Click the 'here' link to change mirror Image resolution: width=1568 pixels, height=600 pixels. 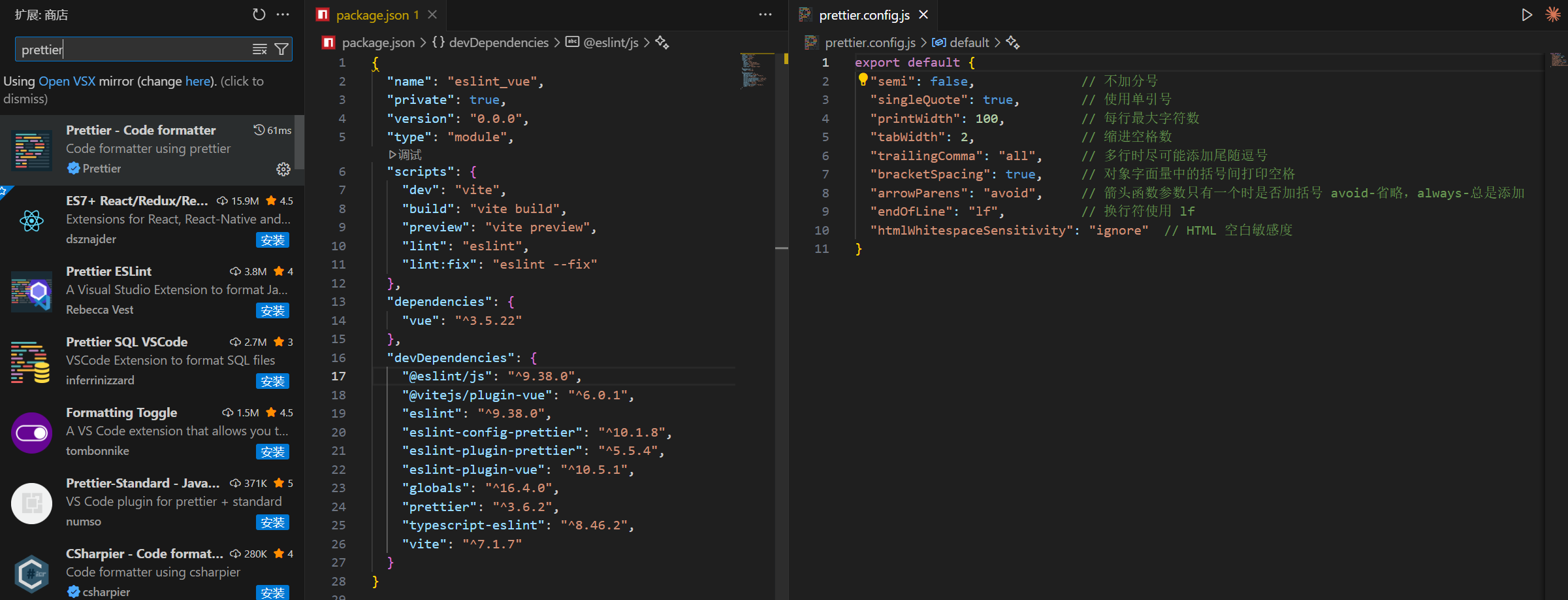point(198,81)
